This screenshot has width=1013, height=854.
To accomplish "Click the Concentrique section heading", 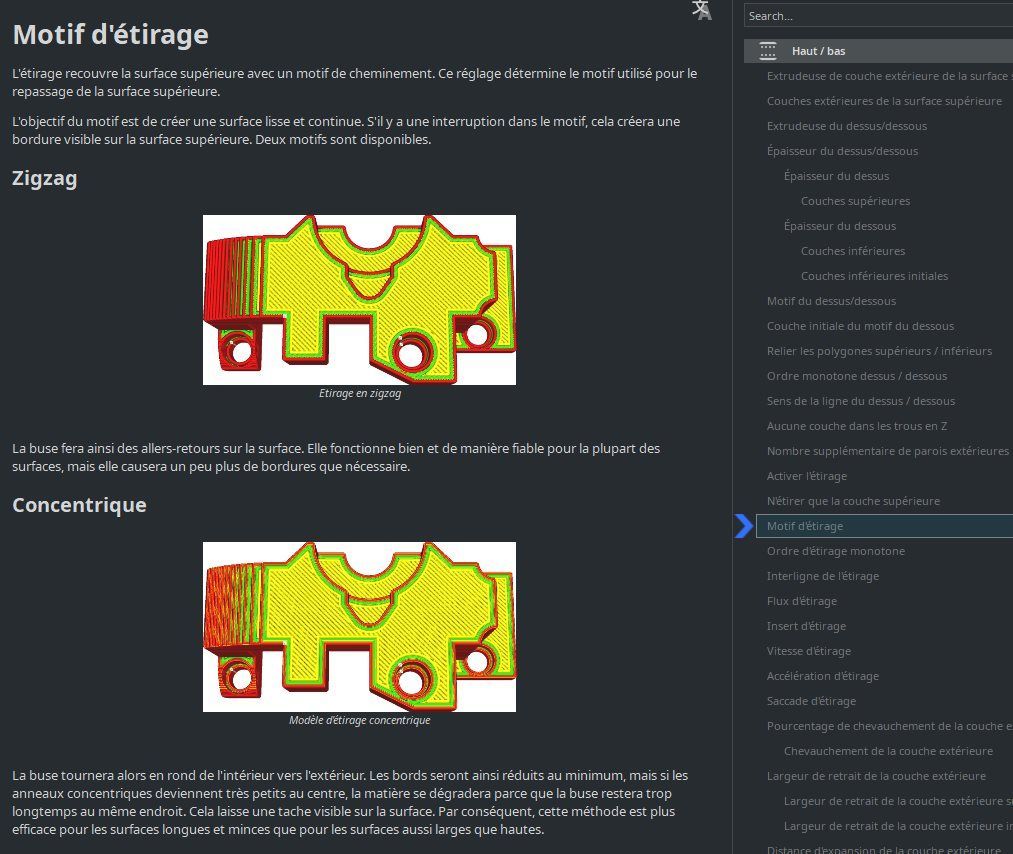I will (79, 505).
